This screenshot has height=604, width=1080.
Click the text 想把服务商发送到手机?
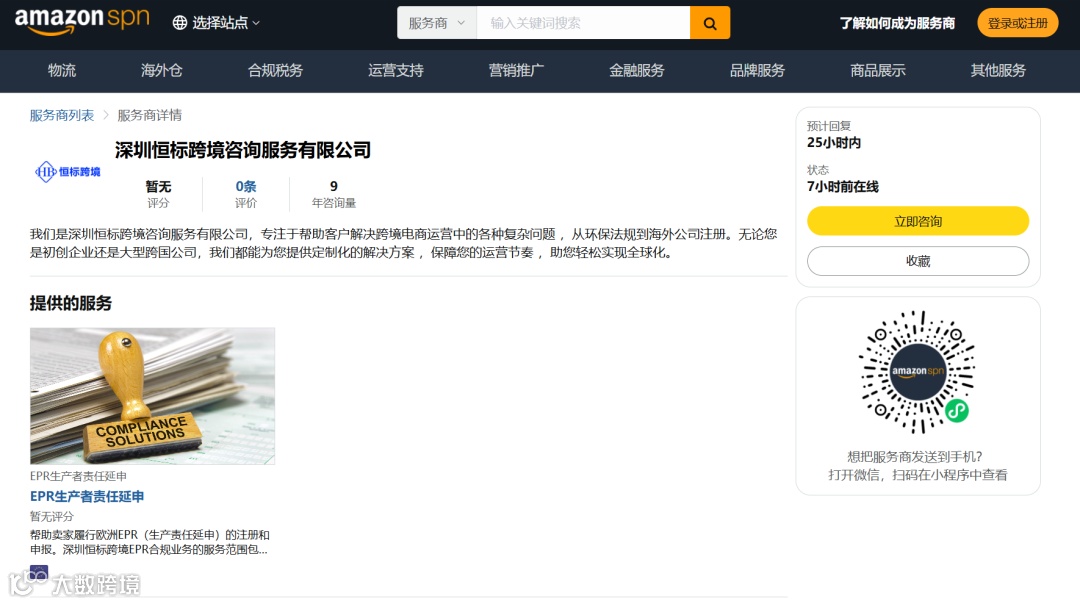coord(915,457)
